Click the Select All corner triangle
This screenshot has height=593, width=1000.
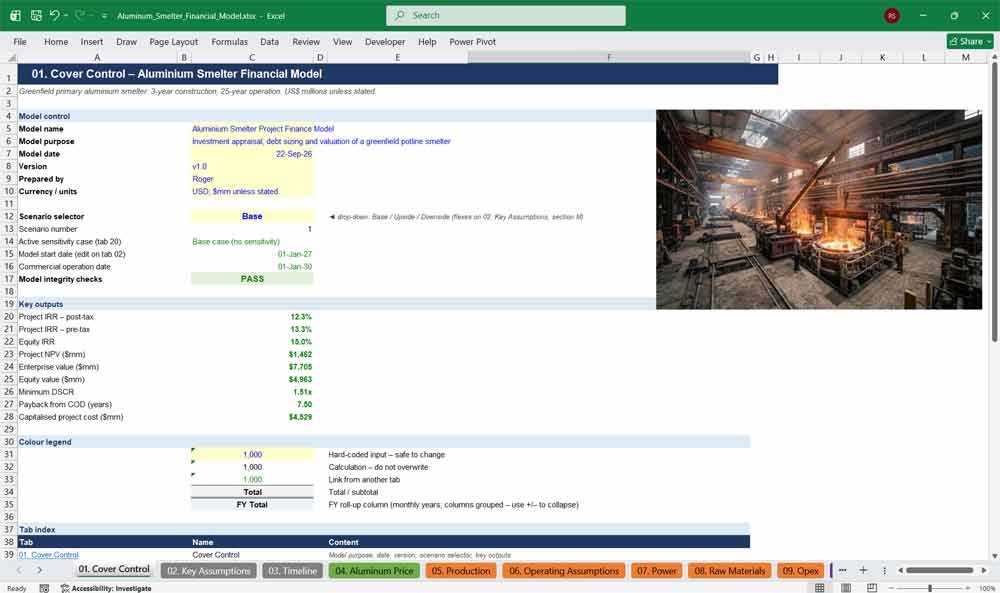11,57
